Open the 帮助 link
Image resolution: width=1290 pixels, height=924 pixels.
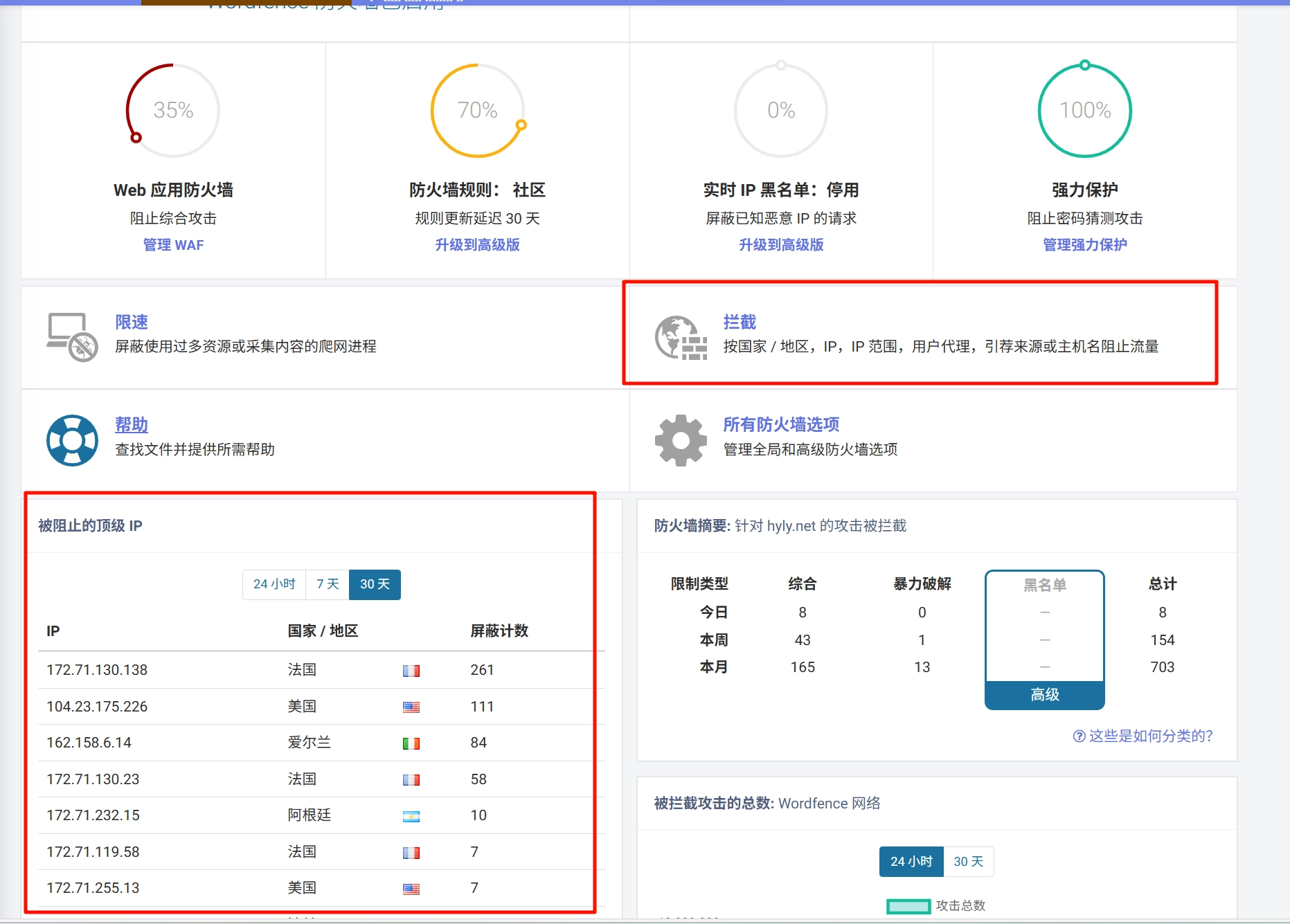[132, 424]
